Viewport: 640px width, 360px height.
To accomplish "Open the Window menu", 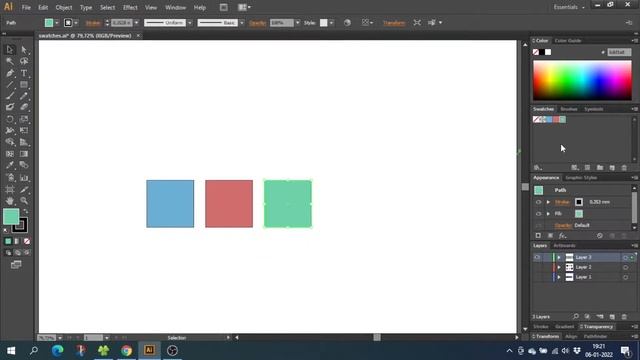I will click(176, 7).
